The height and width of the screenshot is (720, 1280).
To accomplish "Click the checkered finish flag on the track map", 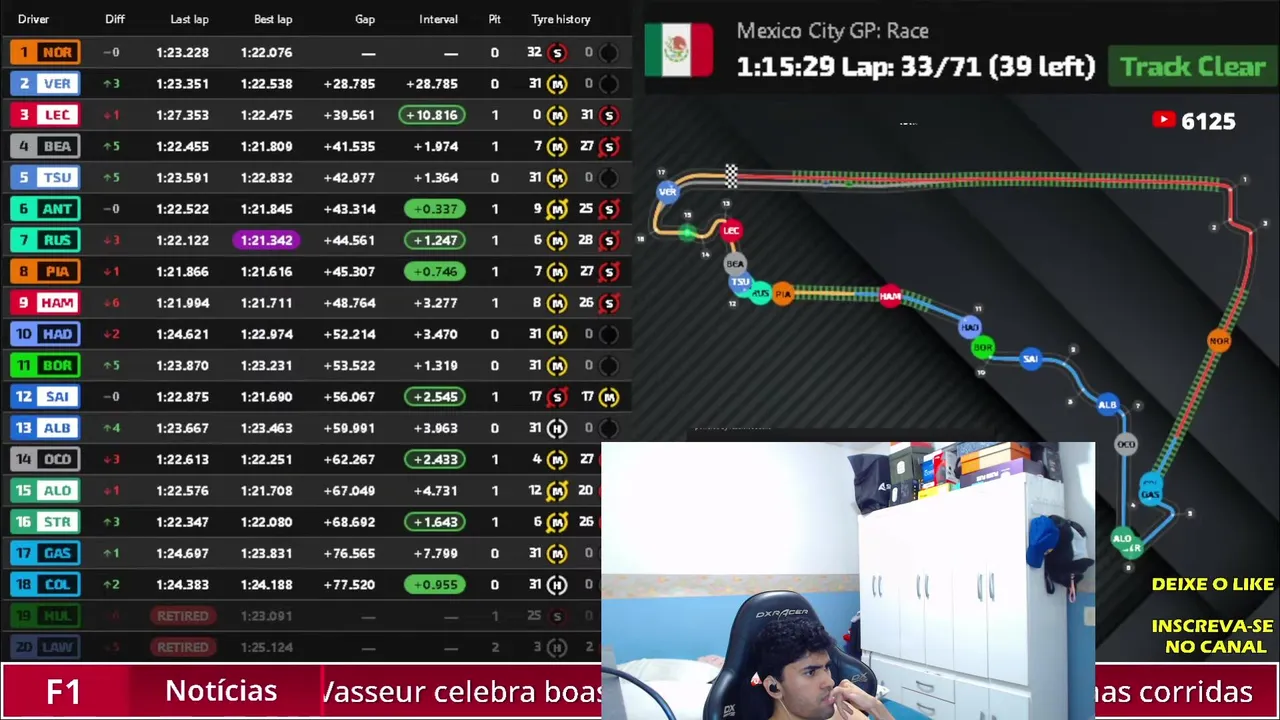I will point(731,175).
